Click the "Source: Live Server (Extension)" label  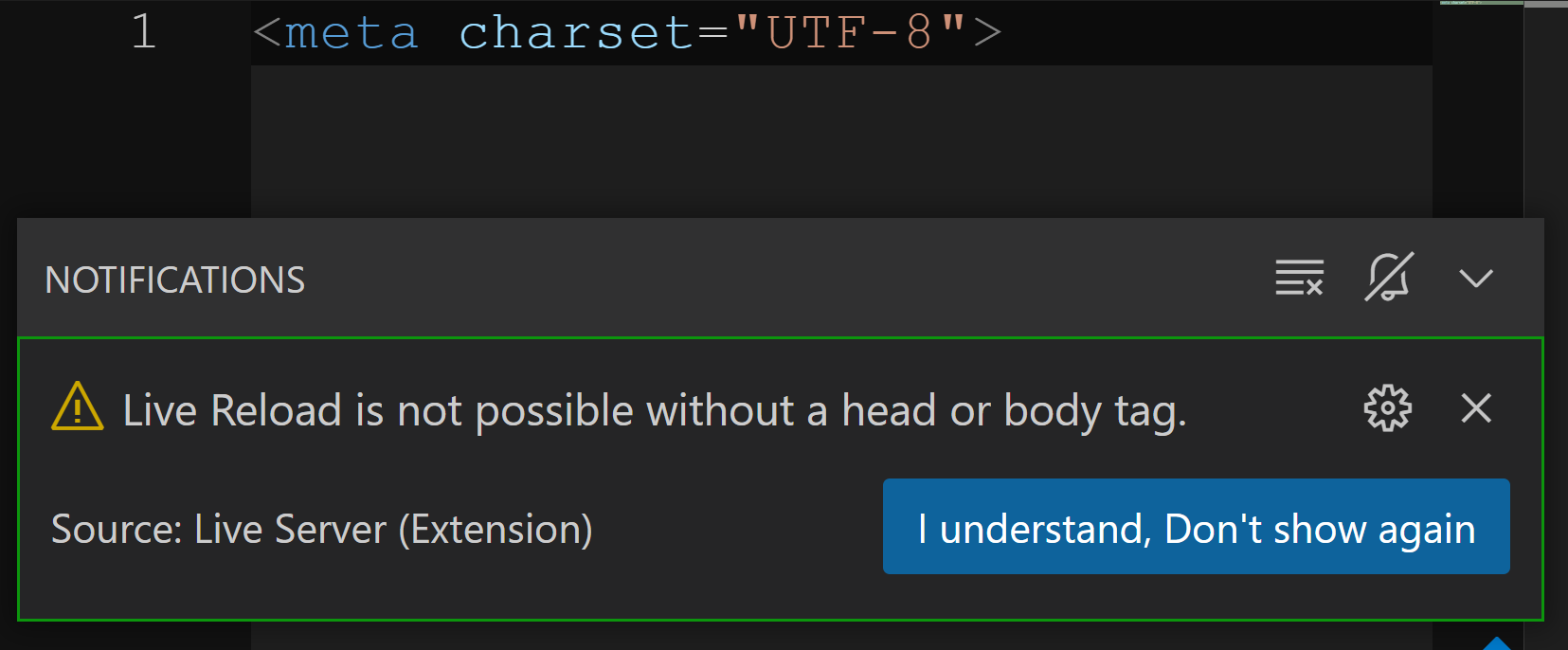coord(322,529)
